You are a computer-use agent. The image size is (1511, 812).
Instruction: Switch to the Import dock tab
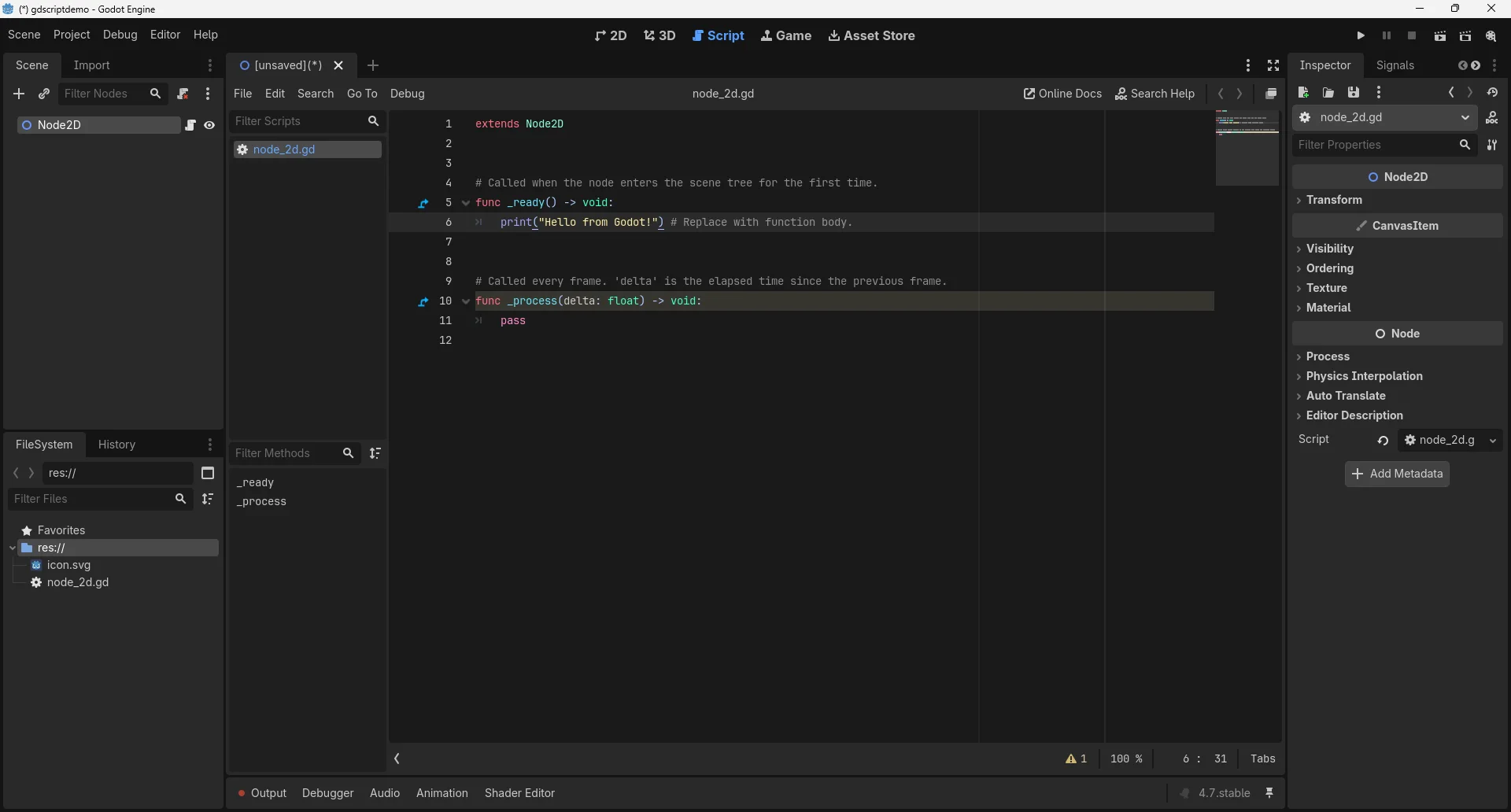point(92,65)
